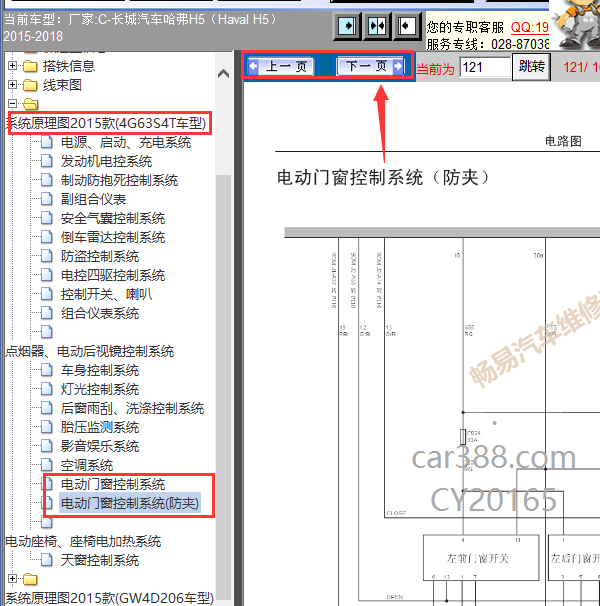Select the 线束图 folder label

[x=62, y=85]
